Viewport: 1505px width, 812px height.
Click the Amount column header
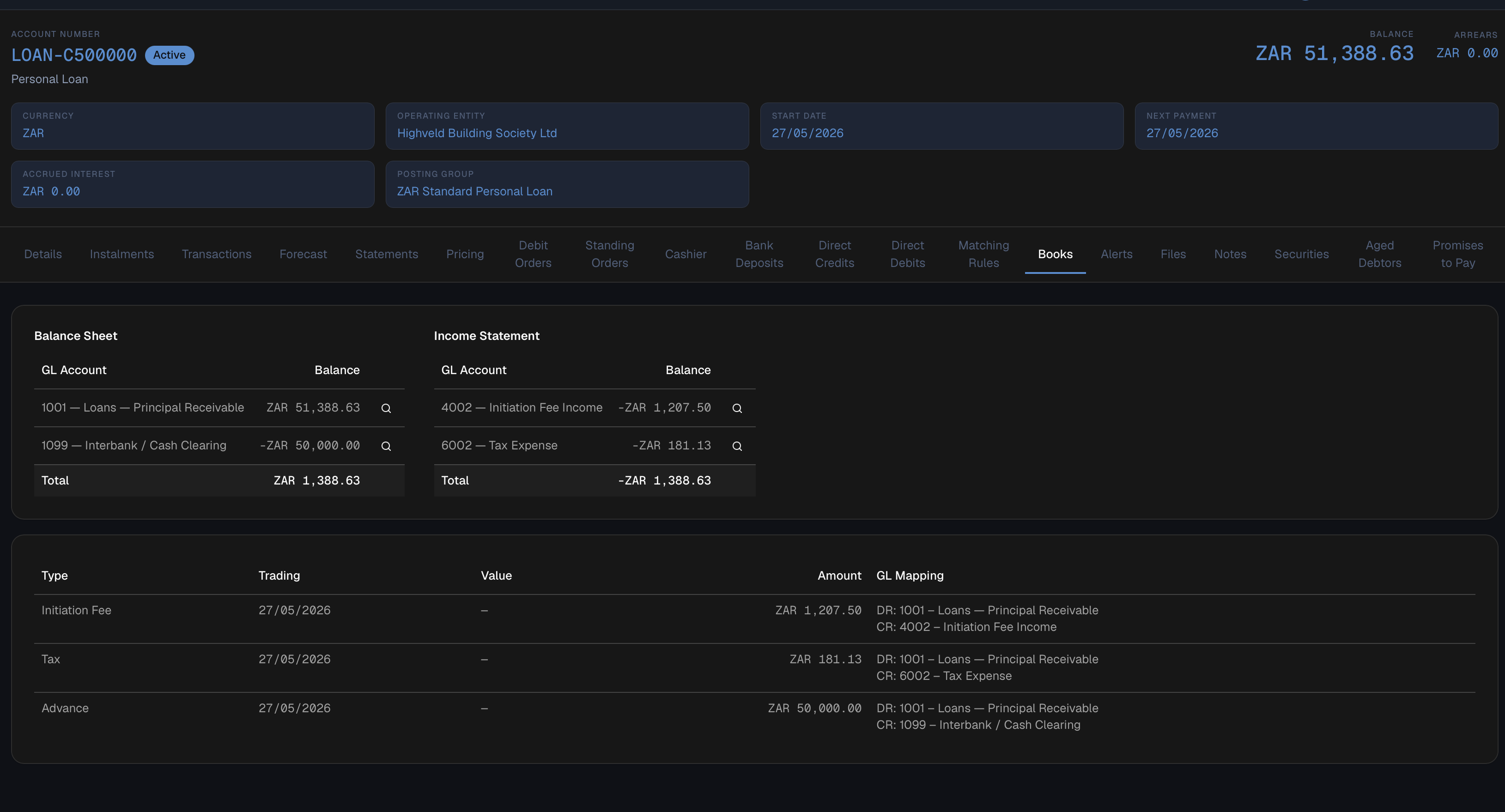point(839,576)
